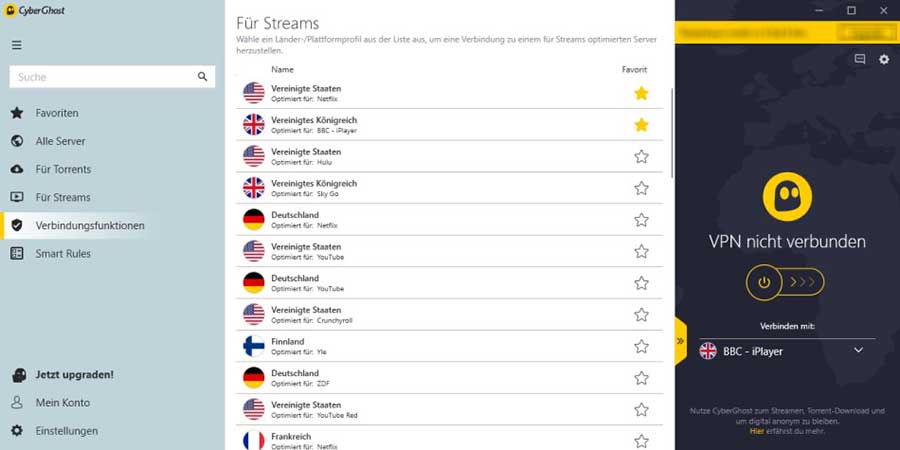This screenshot has height=450, width=900.
Task: Collapse the server list with the yellow arrow tab
Action: tap(680, 341)
